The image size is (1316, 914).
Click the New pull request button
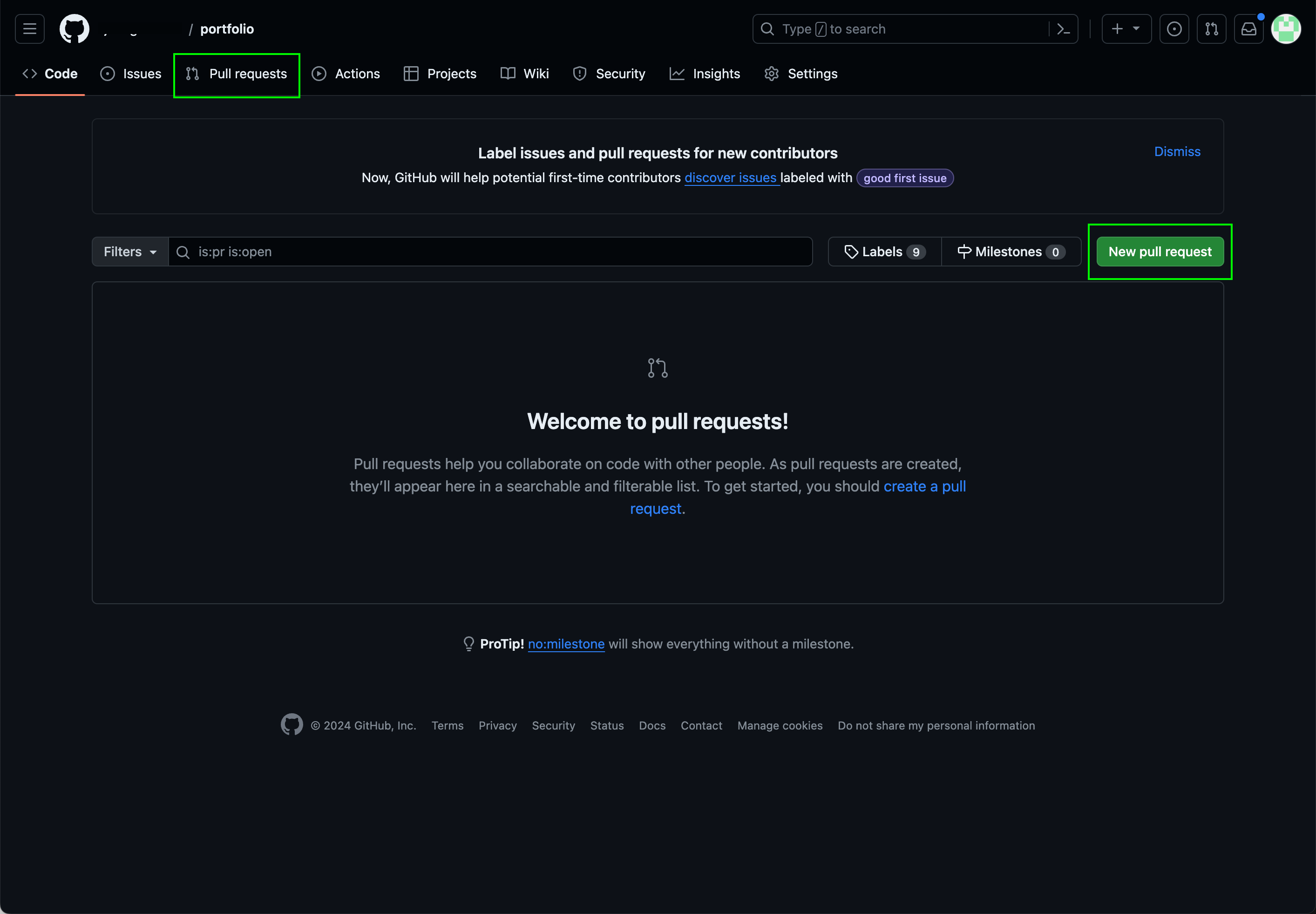tap(1159, 252)
